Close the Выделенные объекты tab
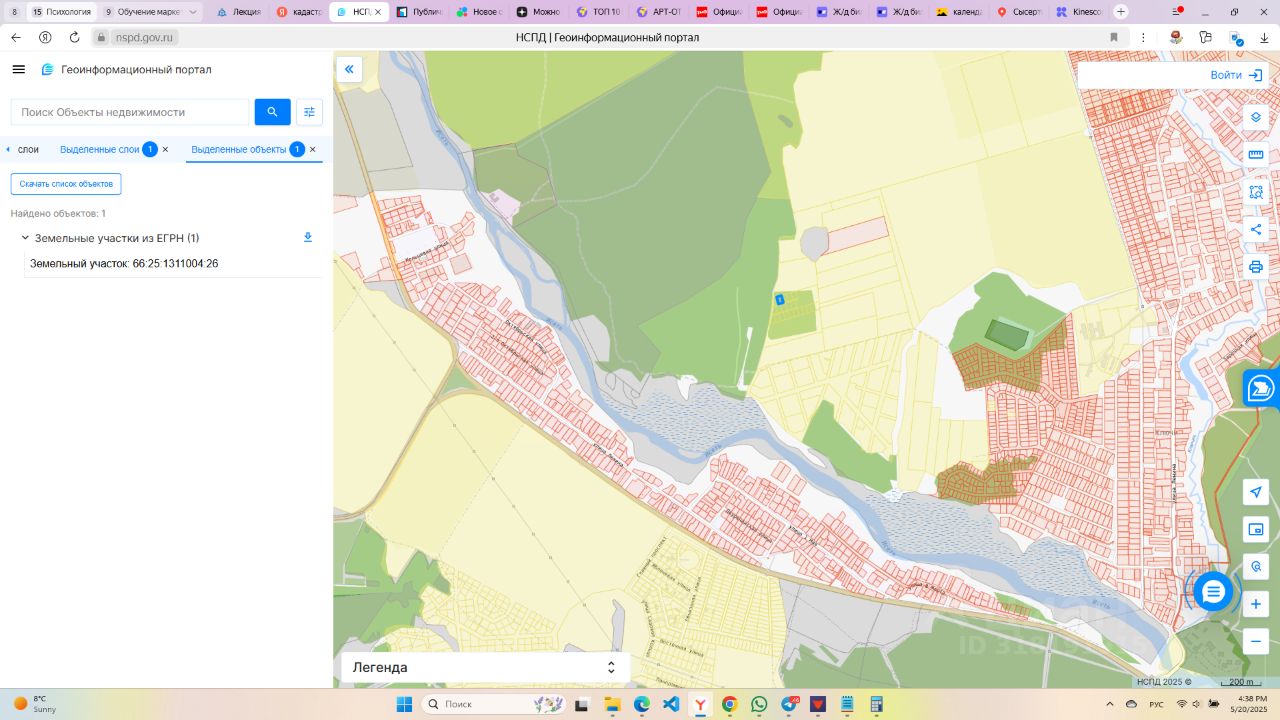 (x=312, y=149)
